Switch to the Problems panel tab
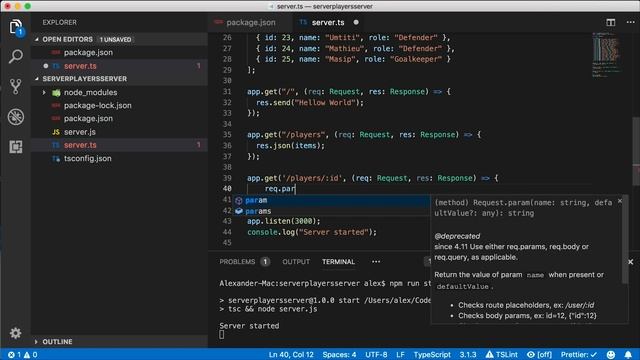 237,262
